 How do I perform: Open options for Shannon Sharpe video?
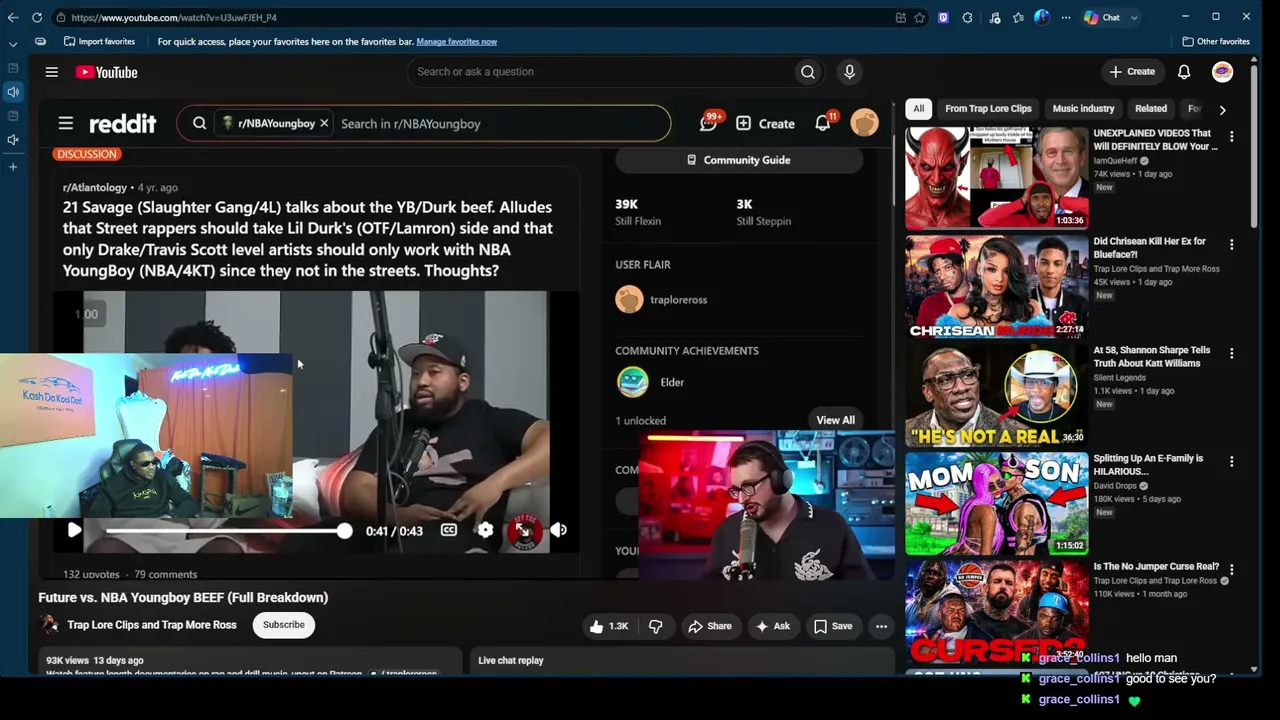tap(1232, 353)
